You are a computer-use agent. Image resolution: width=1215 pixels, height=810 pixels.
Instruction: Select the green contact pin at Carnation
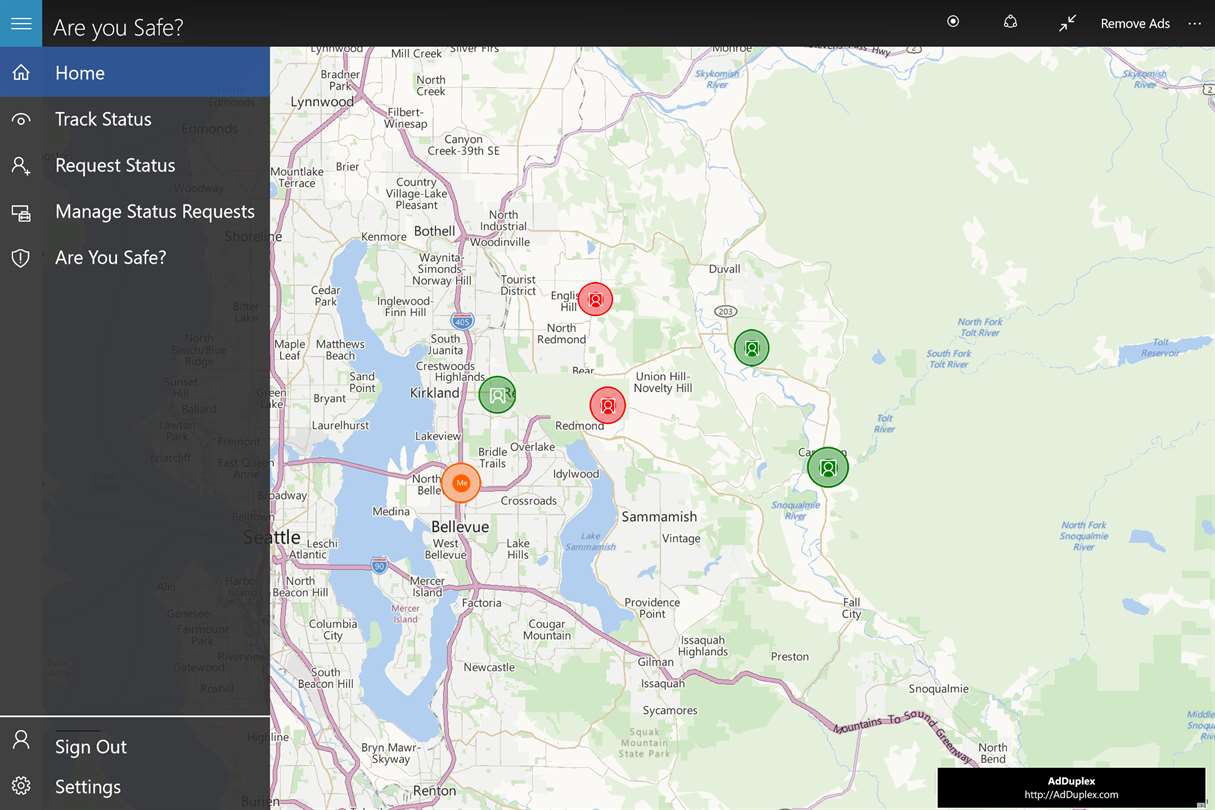coord(828,467)
